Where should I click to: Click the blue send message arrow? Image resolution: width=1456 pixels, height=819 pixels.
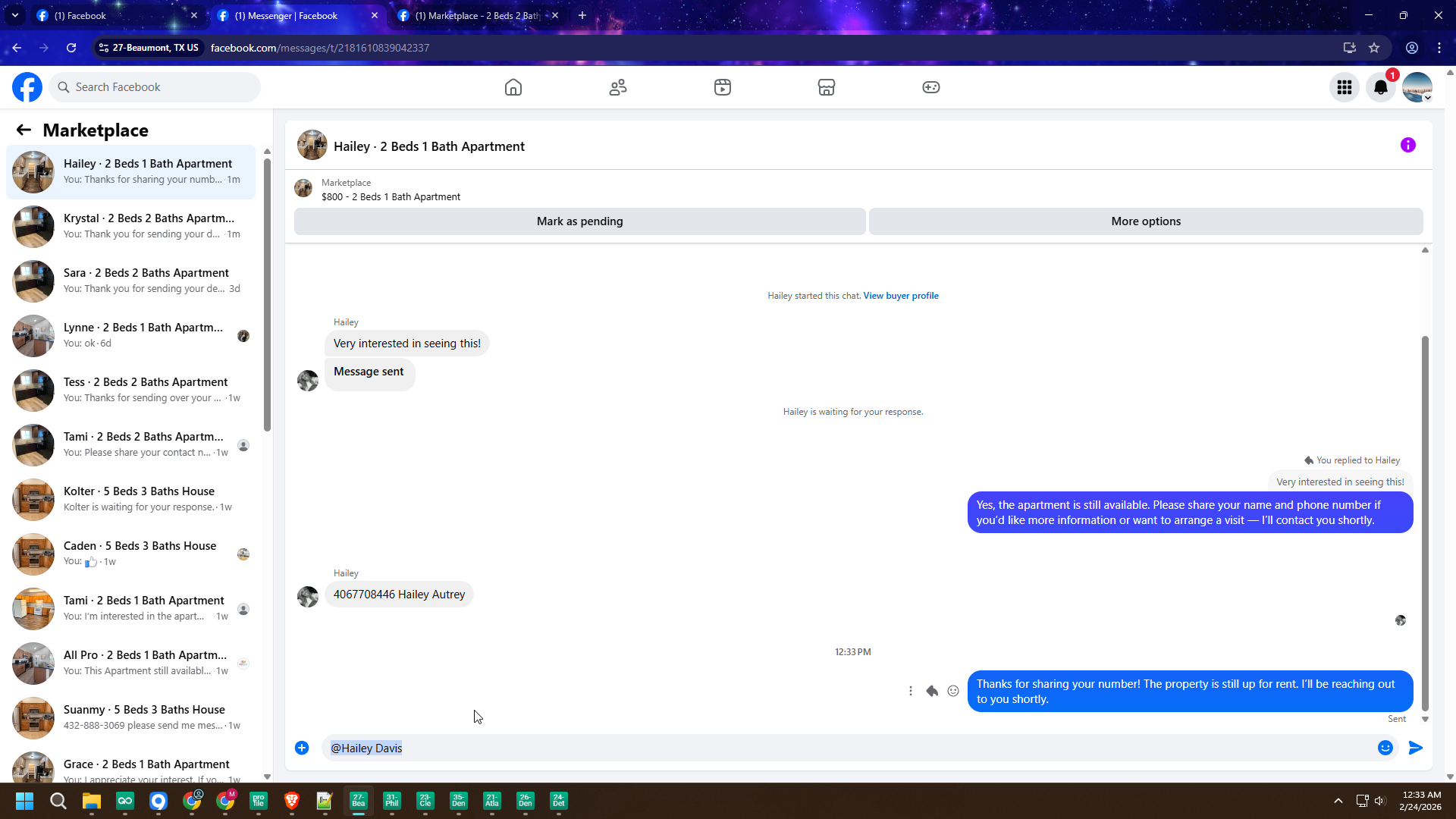[x=1416, y=748]
